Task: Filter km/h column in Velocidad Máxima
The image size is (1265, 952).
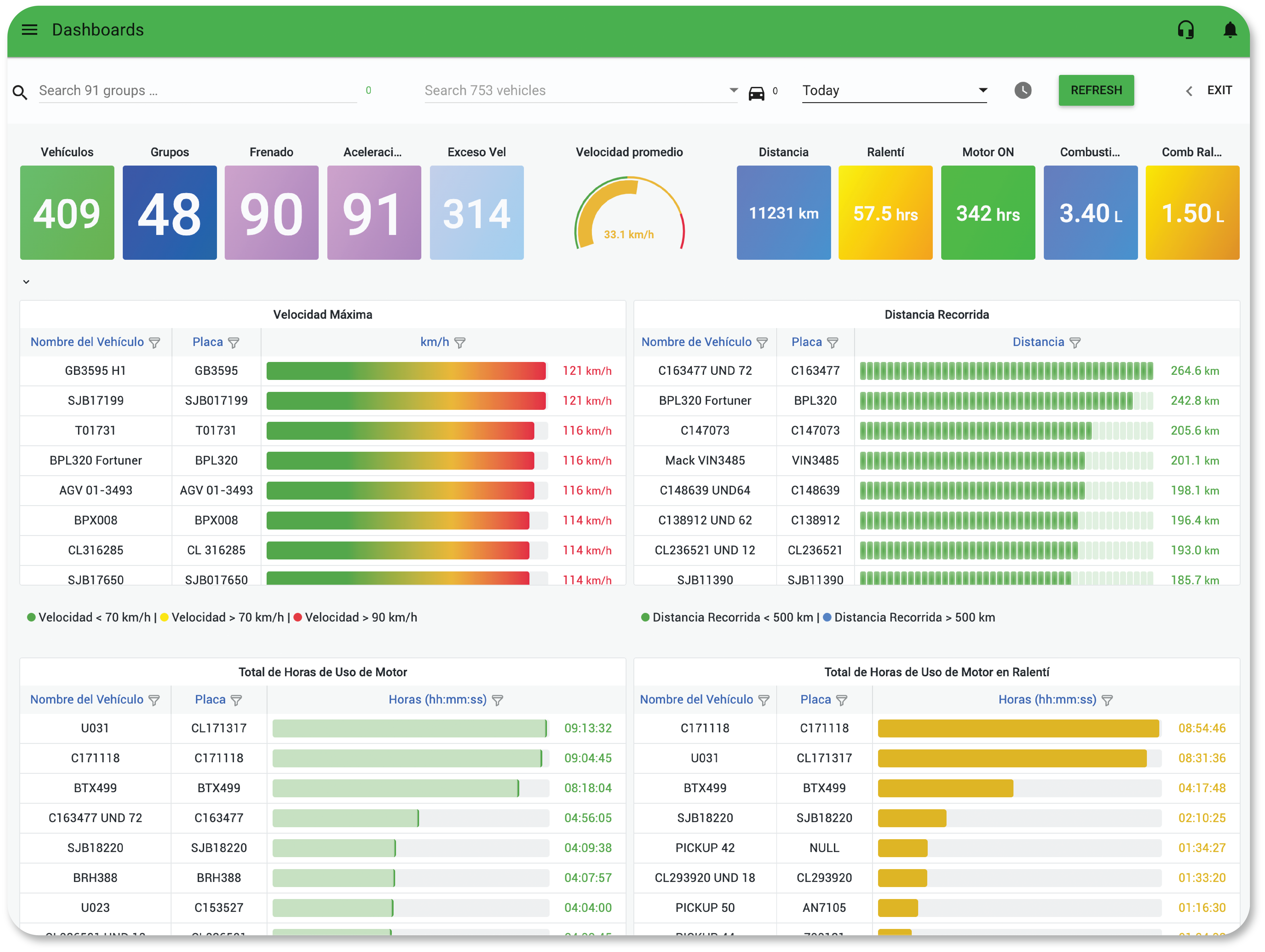Action: 460,343
